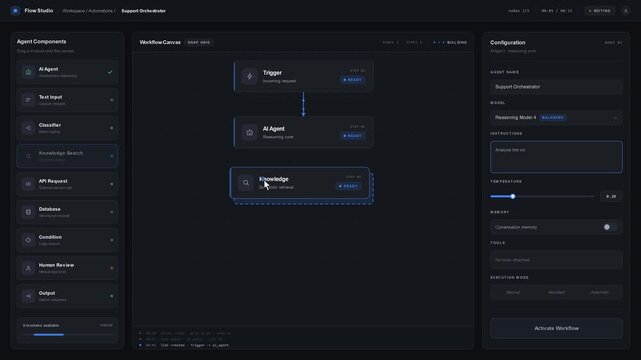Click the modules available progress bar
641x360 pixels.
67,335
